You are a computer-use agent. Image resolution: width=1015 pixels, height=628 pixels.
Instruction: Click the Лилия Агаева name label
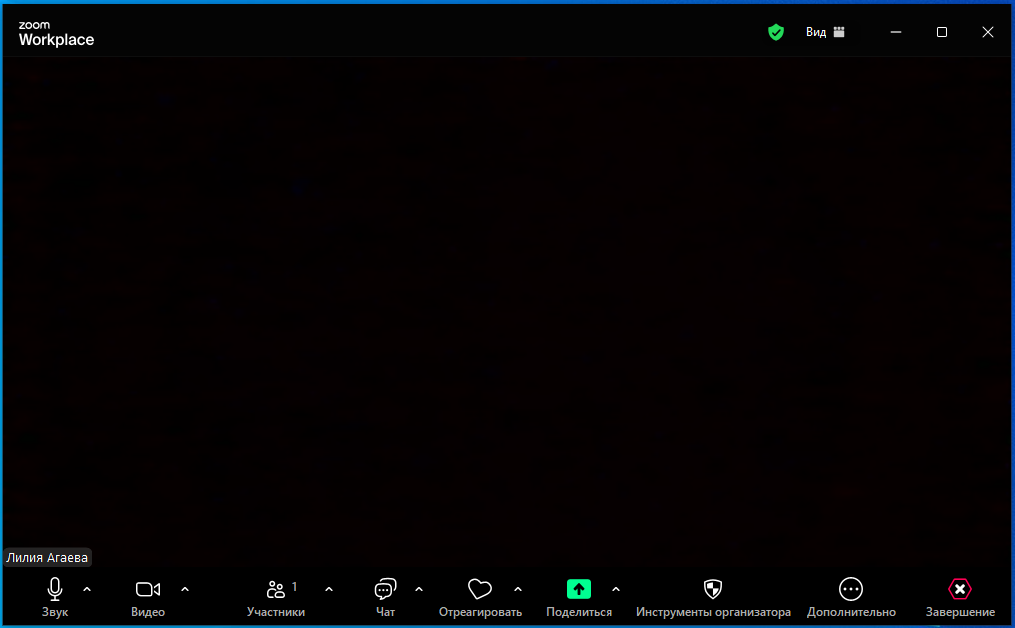[47, 557]
